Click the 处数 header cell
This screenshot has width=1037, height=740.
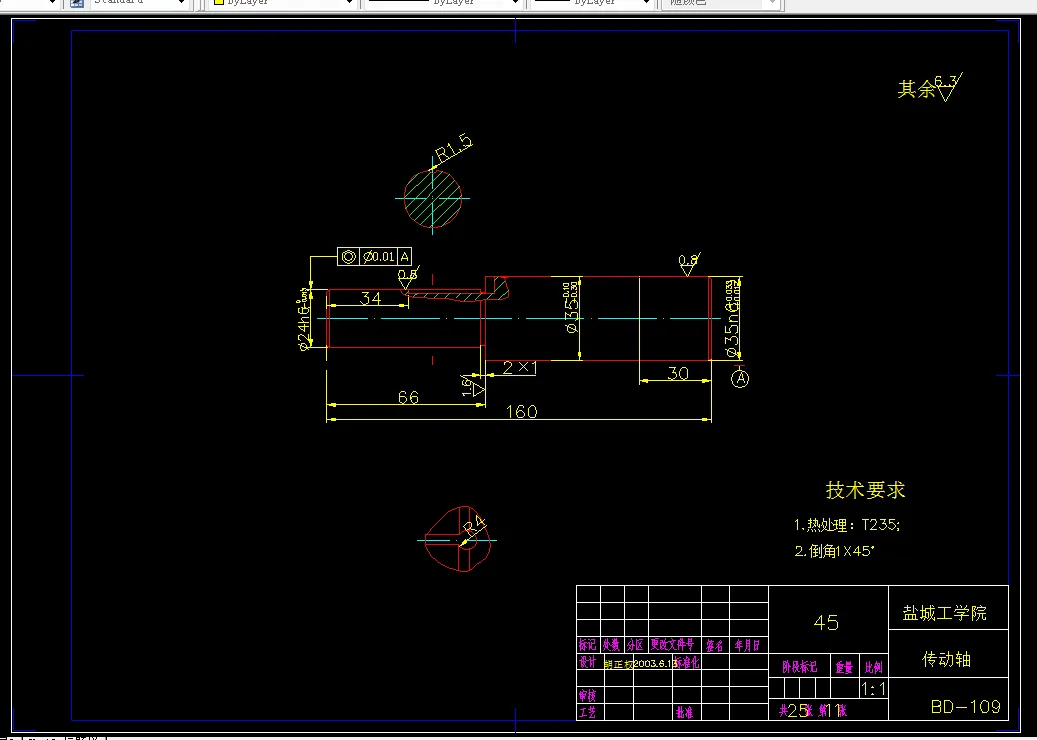pos(611,645)
